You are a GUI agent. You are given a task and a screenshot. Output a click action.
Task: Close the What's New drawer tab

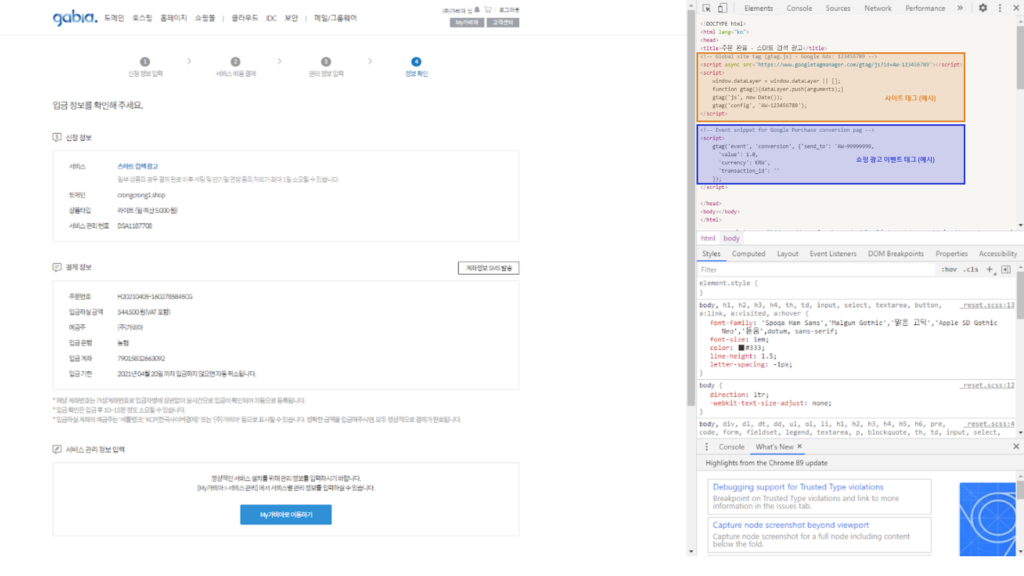click(x=799, y=447)
